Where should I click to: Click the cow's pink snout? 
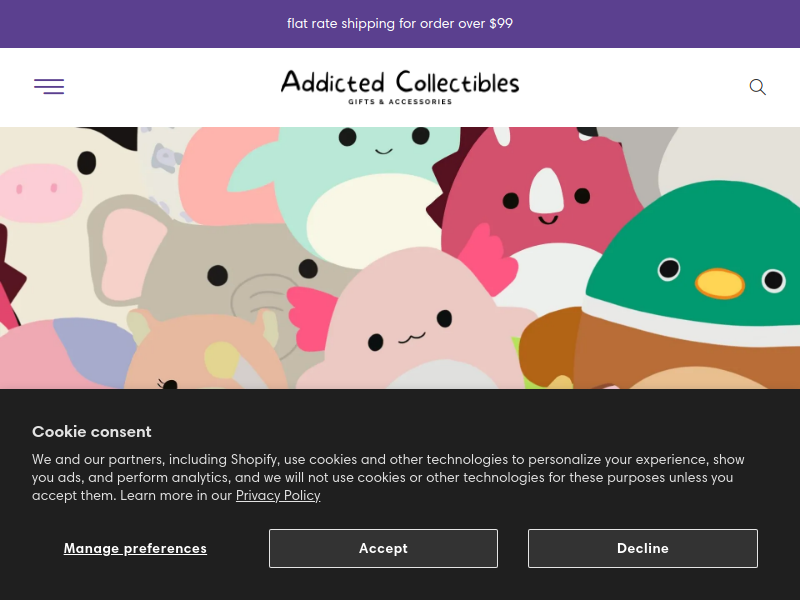pyautogui.click(x=40, y=192)
